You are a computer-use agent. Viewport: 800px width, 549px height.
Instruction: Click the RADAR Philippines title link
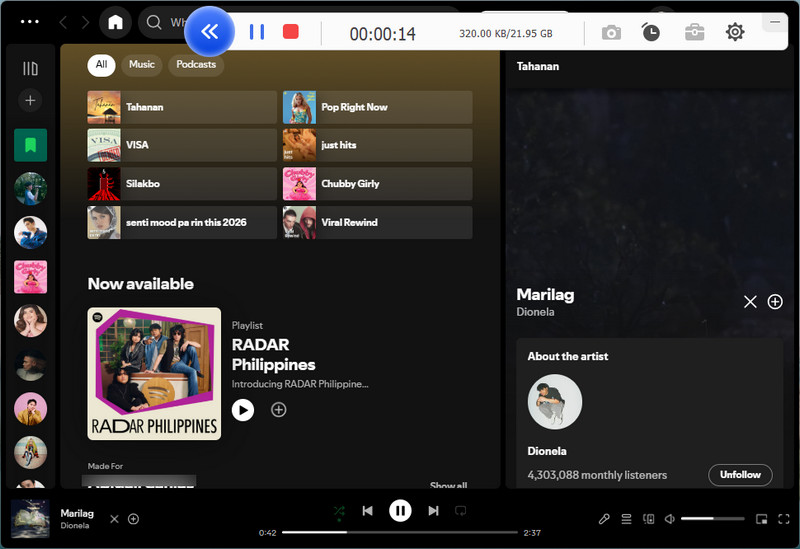[x=273, y=355]
